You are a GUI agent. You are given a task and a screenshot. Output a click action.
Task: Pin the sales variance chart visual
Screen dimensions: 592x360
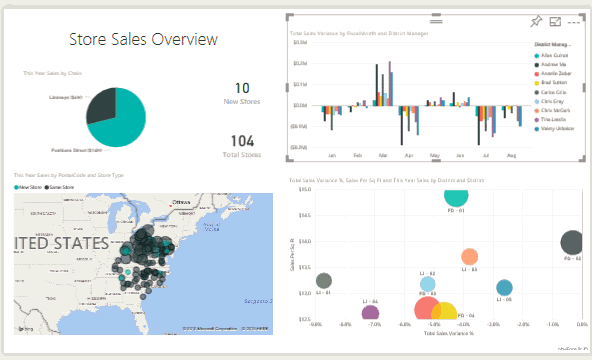click(x=536, y=22)
